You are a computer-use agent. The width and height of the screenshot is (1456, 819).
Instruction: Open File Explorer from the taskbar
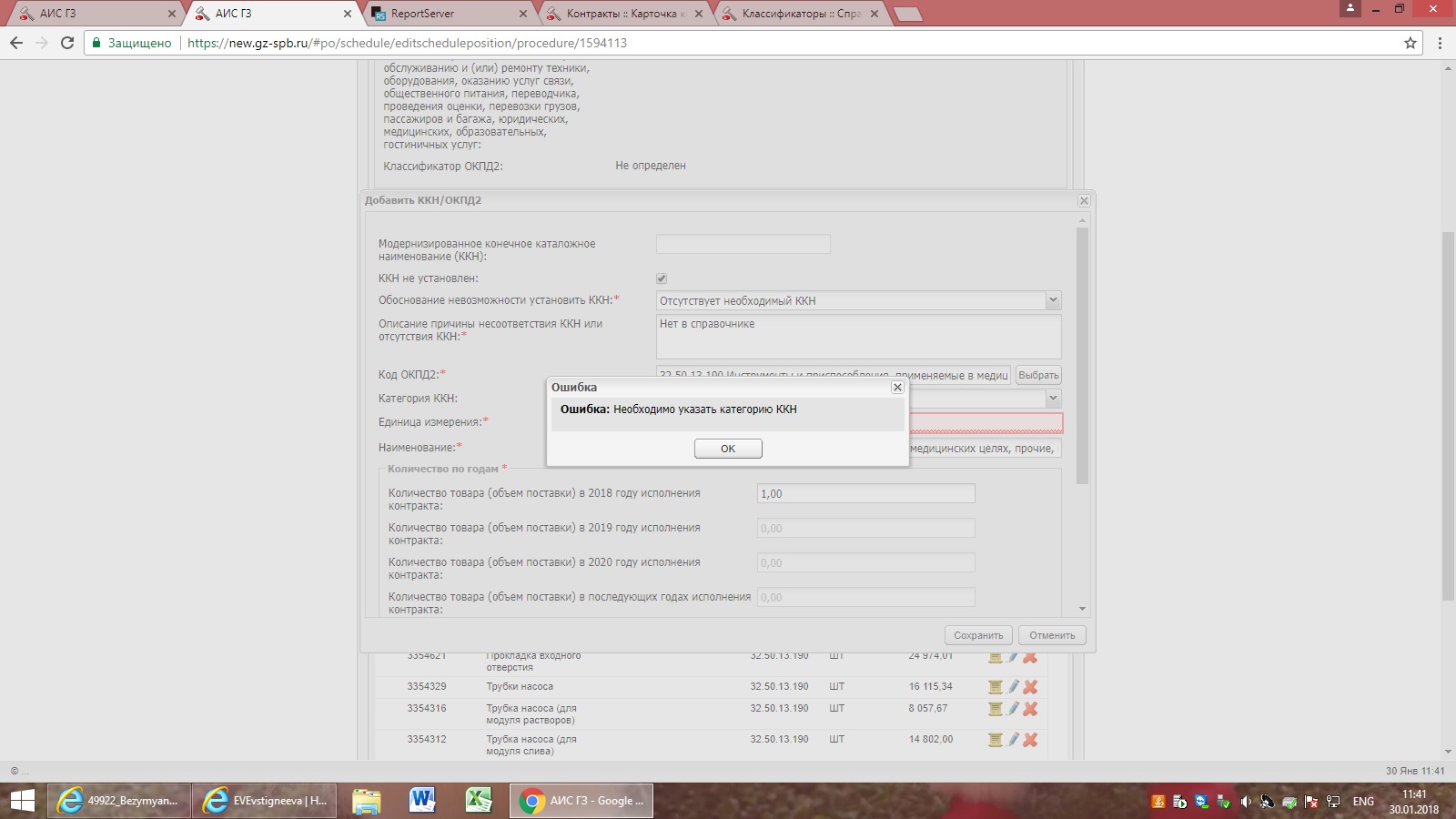pyautogui.click(x=367, y=801)
